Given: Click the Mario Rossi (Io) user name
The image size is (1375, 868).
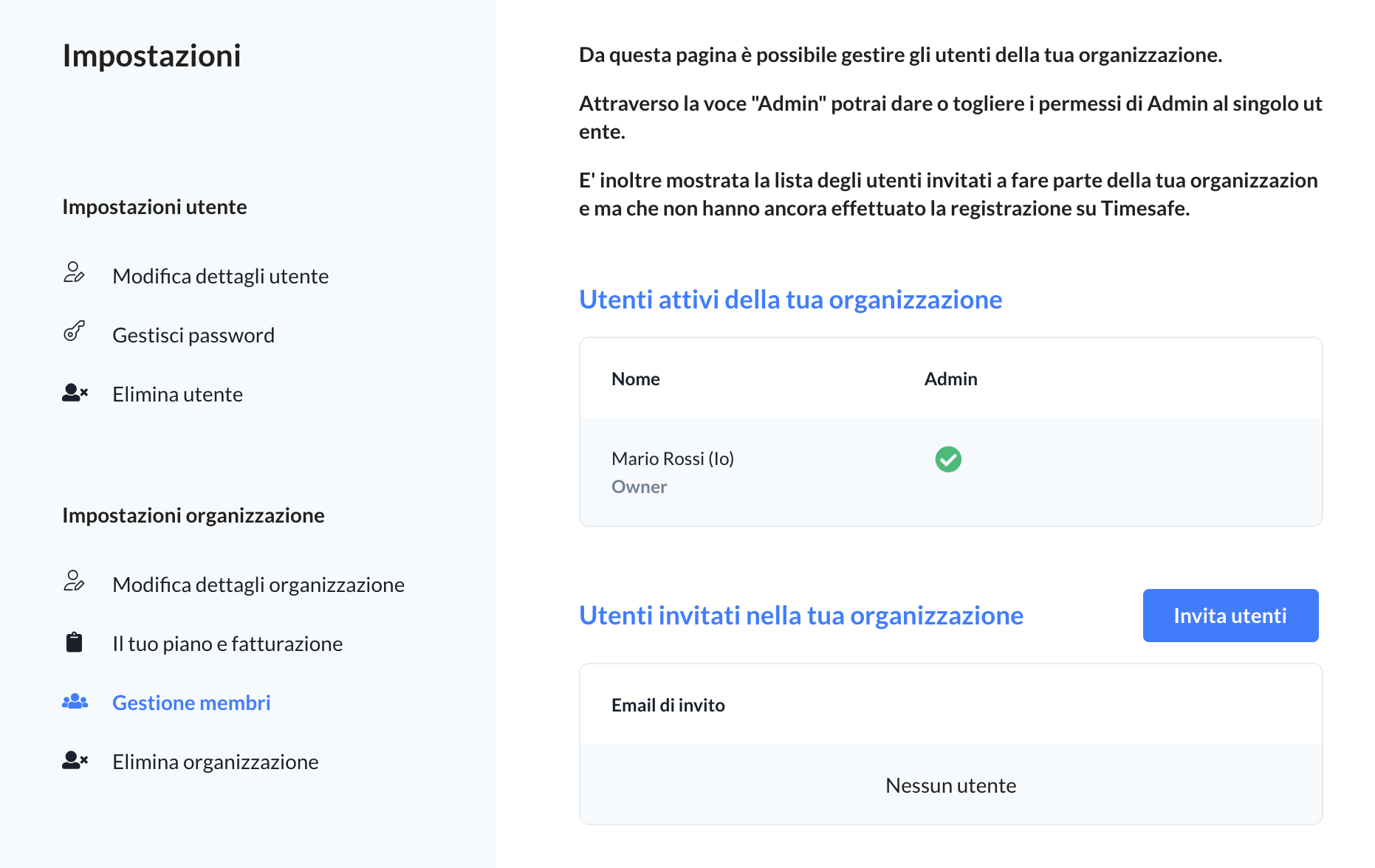Looking at the screenshot, I should pyautogui.click(x=673, y=458).
